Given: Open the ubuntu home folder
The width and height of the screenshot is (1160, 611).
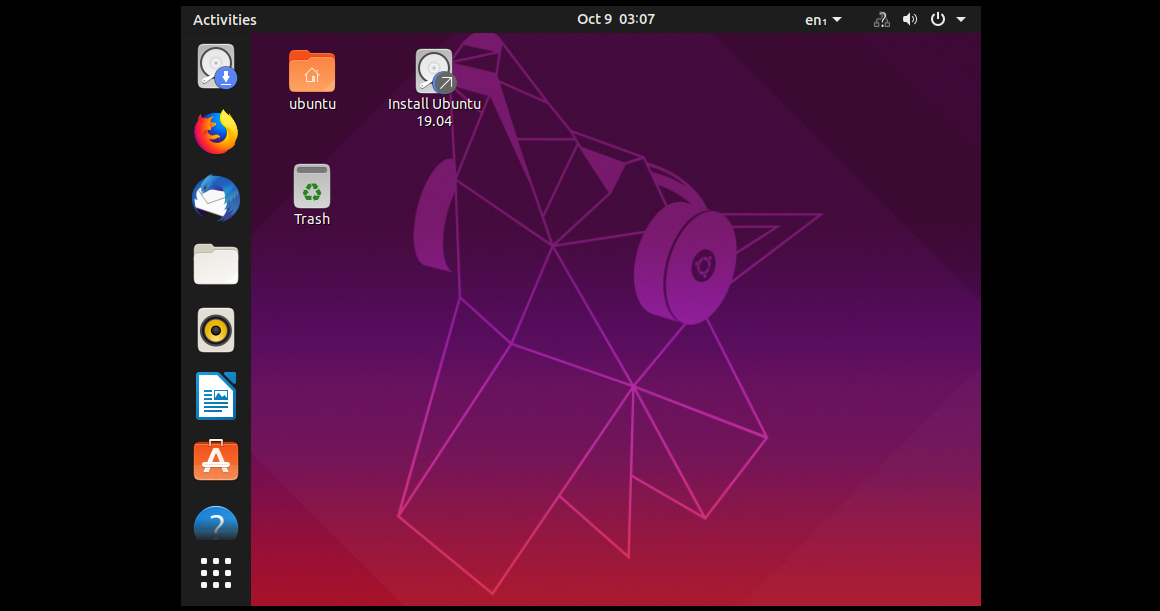Looking at the screenshot, I should (x=311, y=71).
